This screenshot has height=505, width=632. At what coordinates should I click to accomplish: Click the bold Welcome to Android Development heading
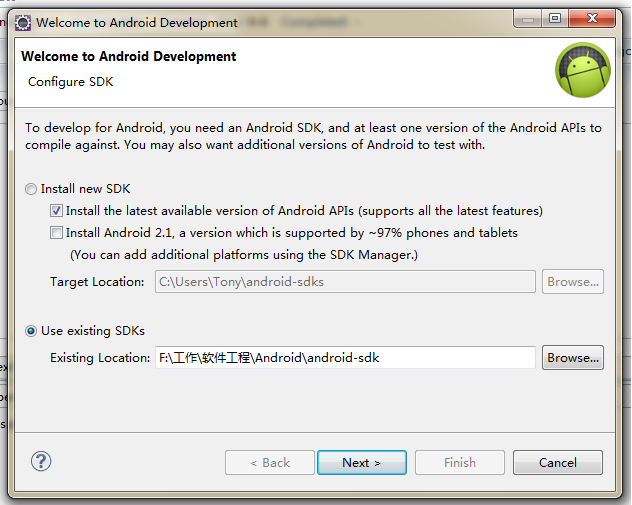tap(129, 56)
